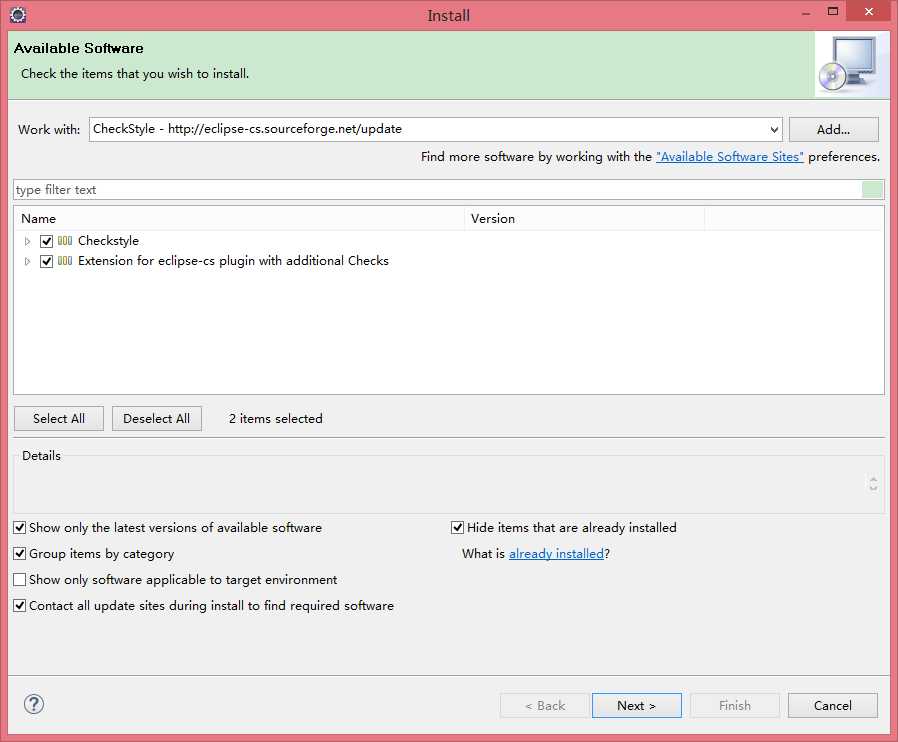Click Deselect All button
The width and height of the screenshot is (898, 742).
(x=156, y=419)
